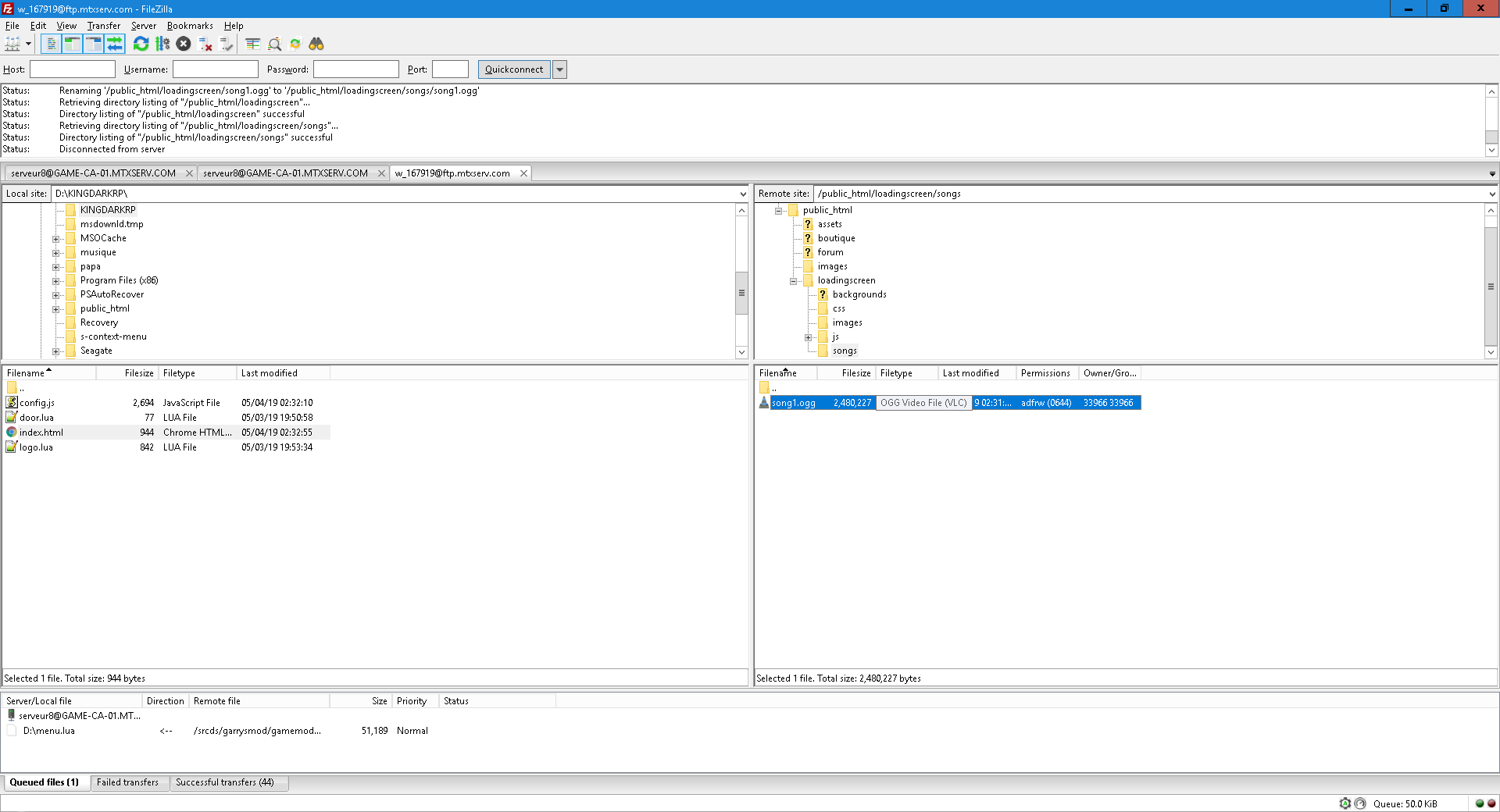Viewport: 1500px width, 812px height.
Task: Click the Host input field
Action: (x=72, y=69)
